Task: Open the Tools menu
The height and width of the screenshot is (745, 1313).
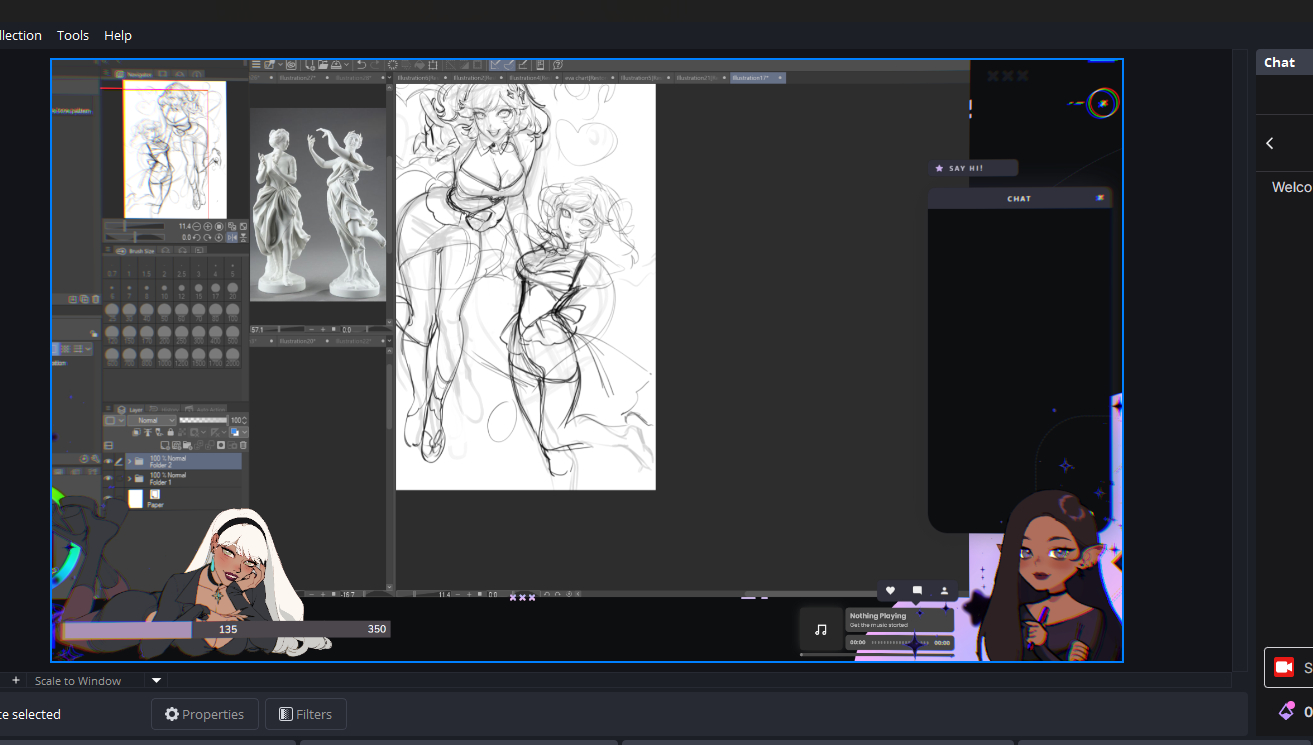Action: pos(72,35)
